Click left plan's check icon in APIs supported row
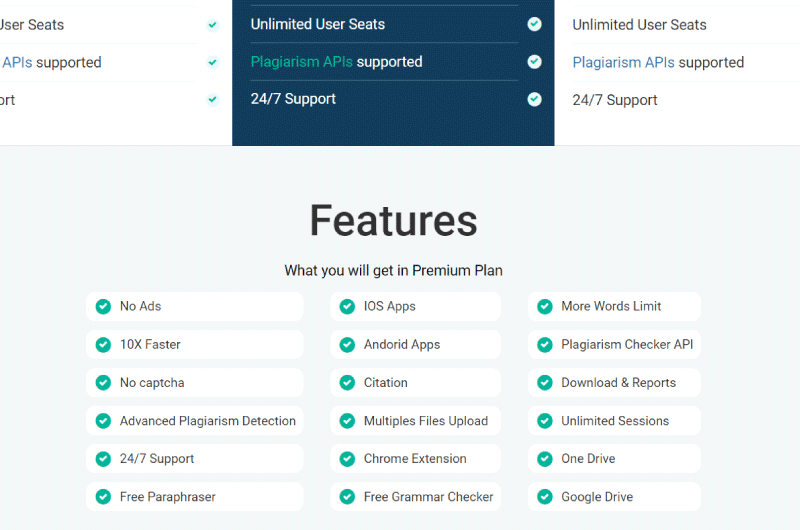Image resolution: width=800 pixels, height=530 pixels. [213, 62]
